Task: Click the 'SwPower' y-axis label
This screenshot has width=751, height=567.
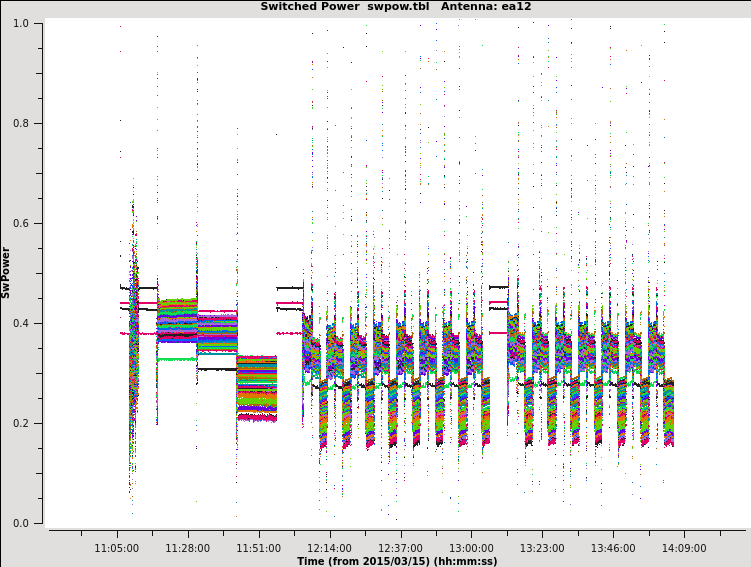Action: [x=6, y=272]
